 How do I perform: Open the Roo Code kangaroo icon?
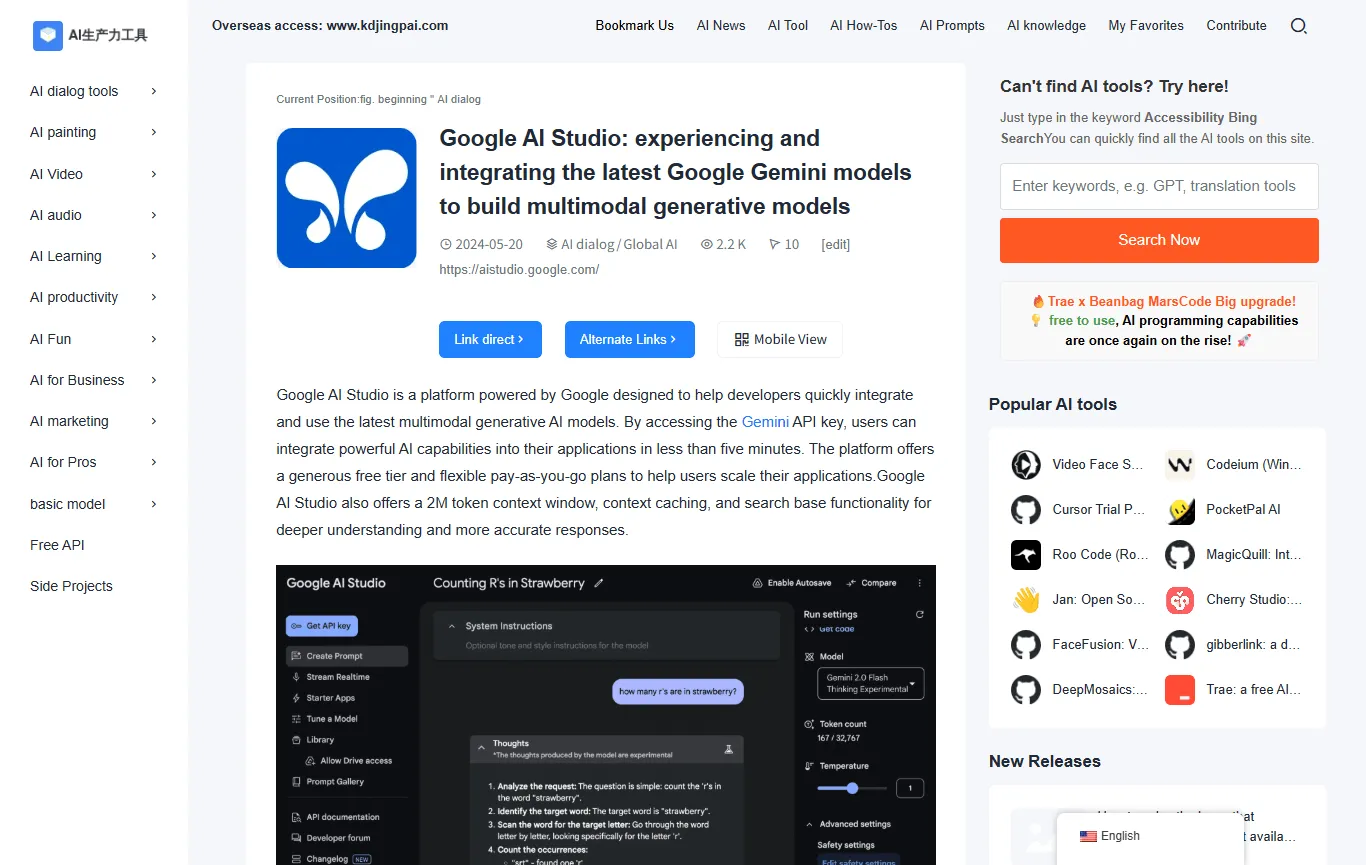[1026, 554]
